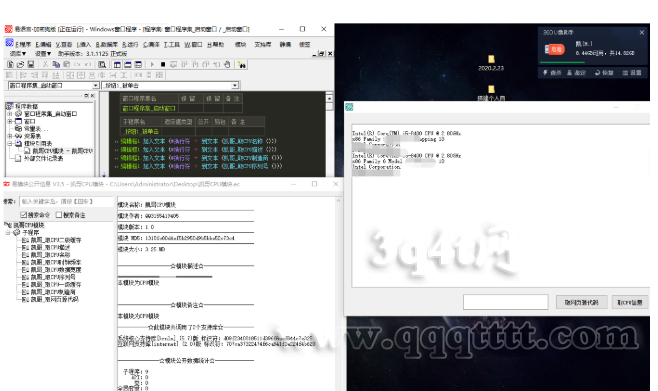Click the Paste icon in IDE toolbar
658x391 pixels.
coord(67,64)
